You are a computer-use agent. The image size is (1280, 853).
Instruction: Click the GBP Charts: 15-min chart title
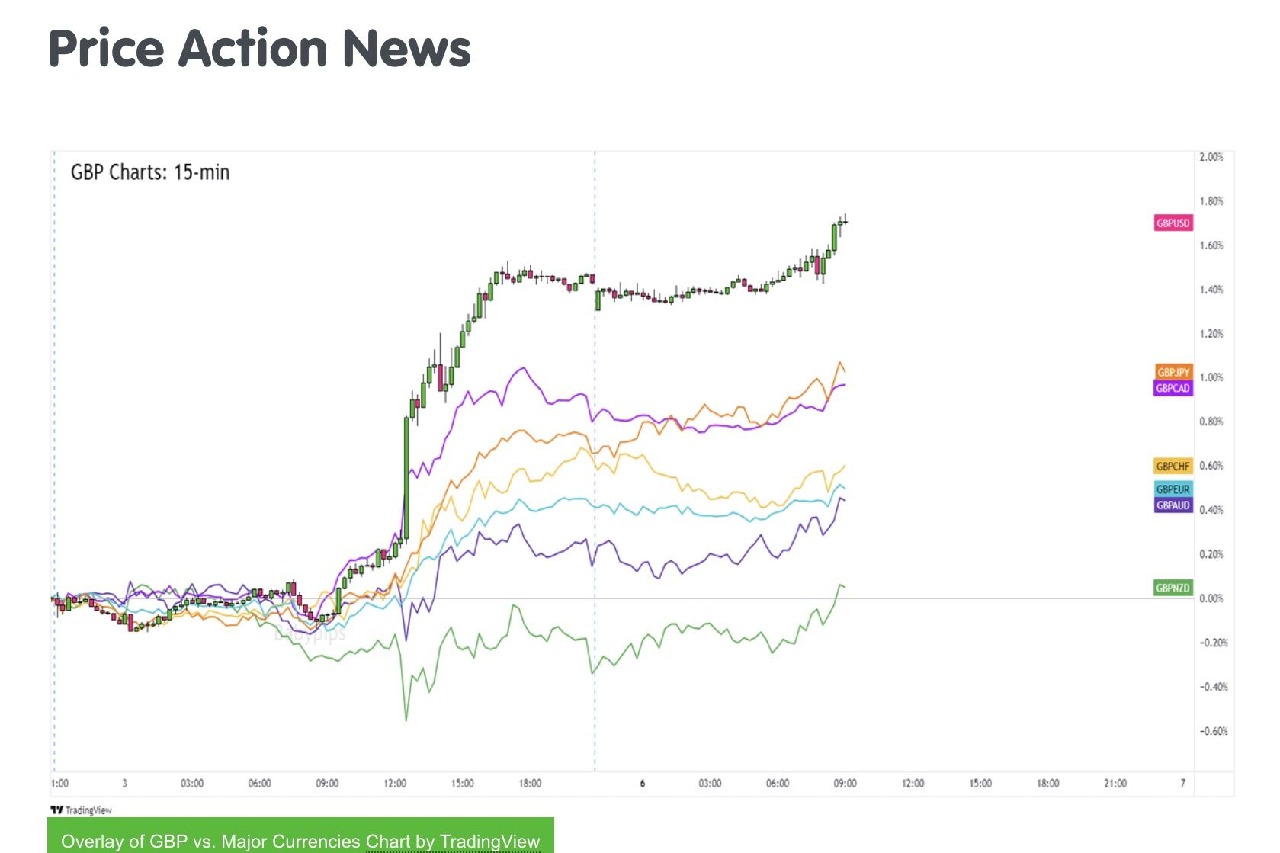(150, 172)
